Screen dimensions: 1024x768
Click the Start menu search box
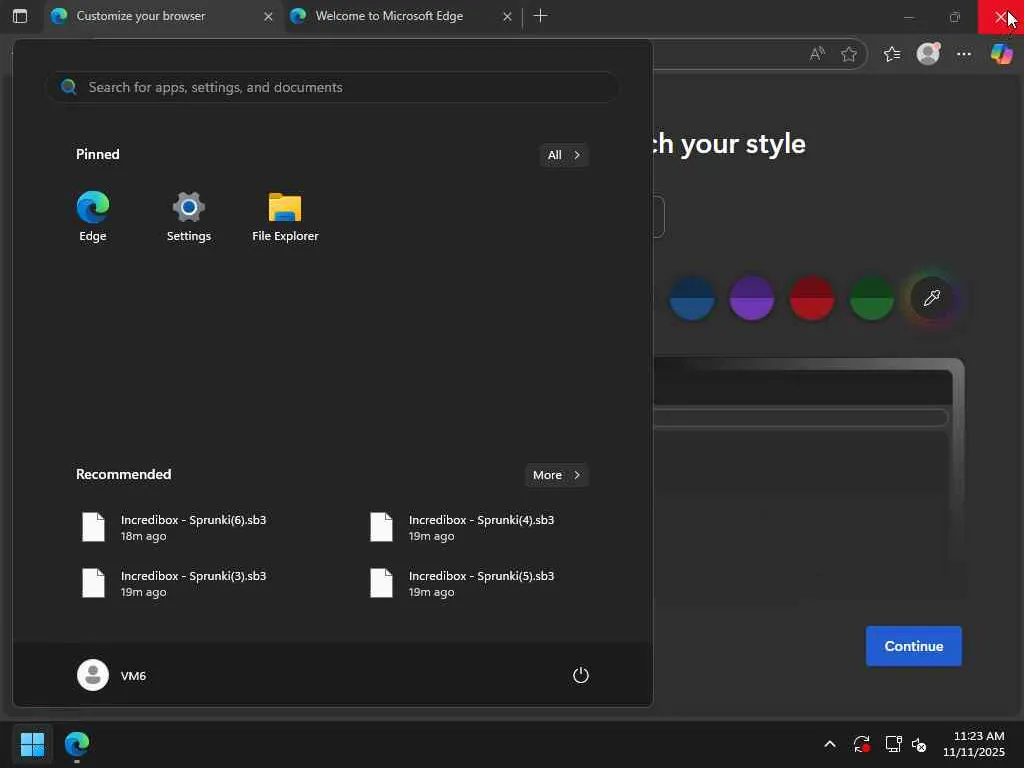332,87
